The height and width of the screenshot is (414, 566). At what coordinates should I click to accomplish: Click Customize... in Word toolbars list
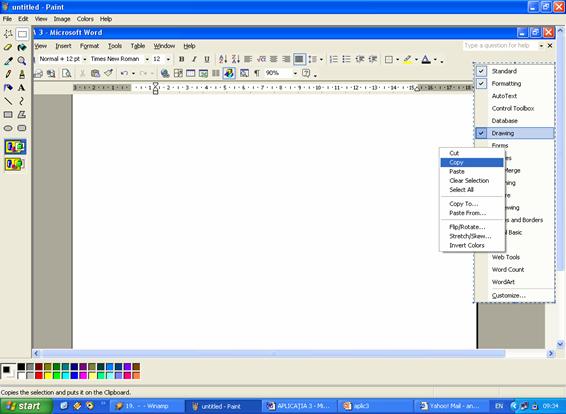pyautogui.click(x=514, y=296)
